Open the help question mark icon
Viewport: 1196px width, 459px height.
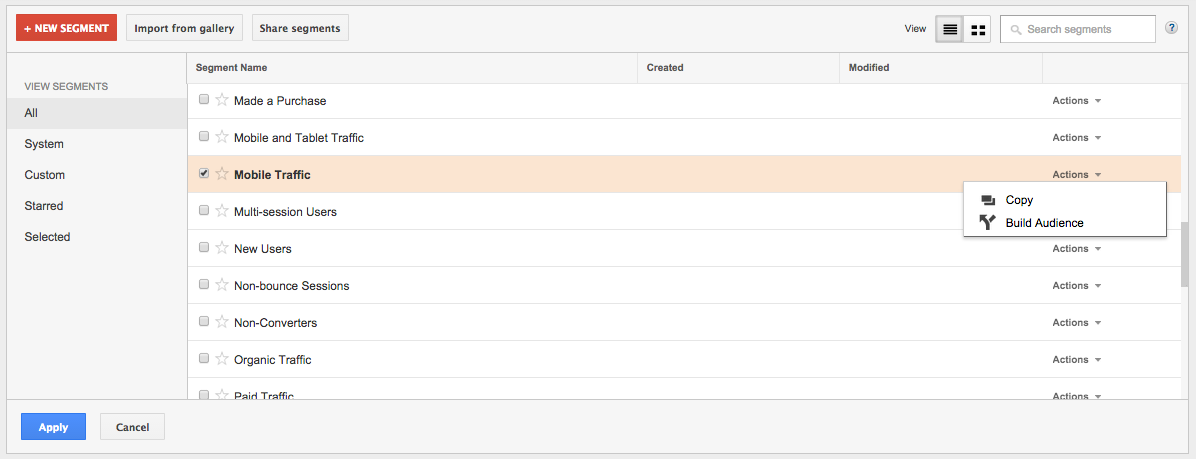pyautogui.click(x=1172, y=29)
